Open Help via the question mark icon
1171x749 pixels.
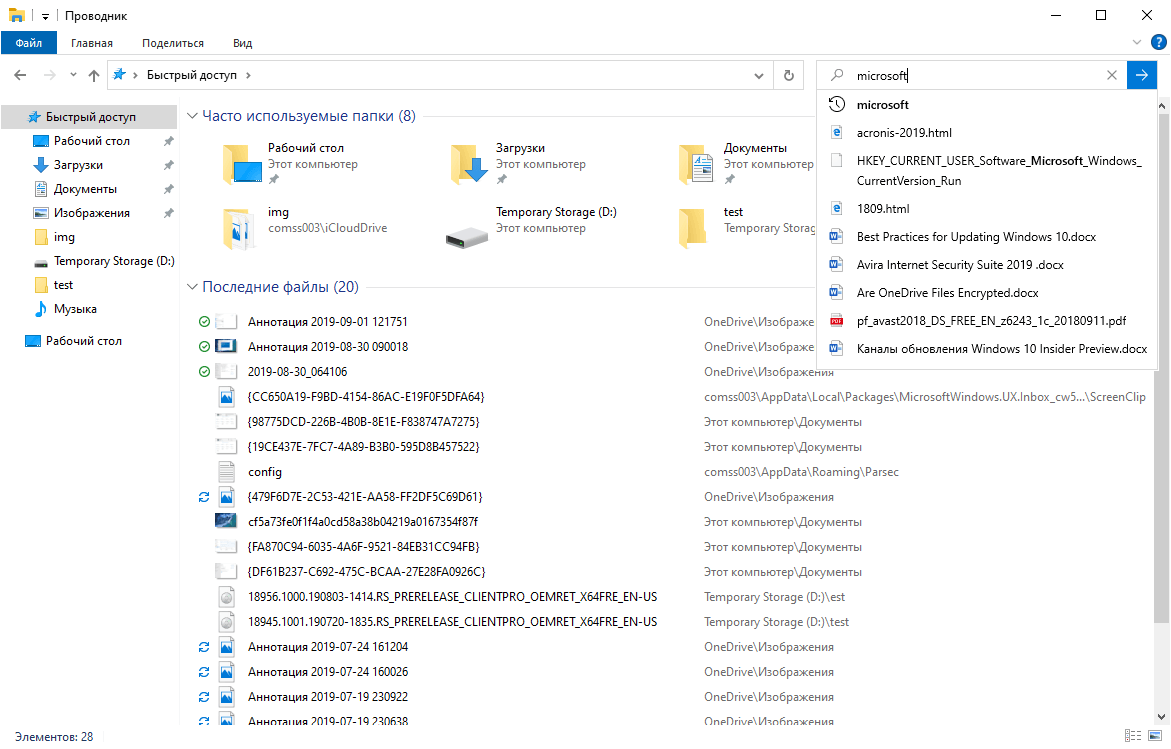[x=1160, y=42]
